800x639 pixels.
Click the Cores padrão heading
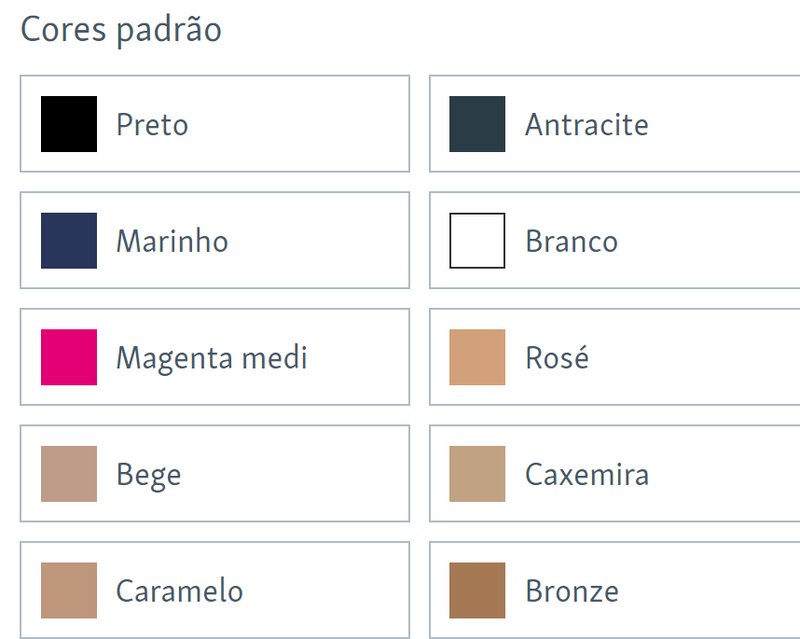[121, 30]
